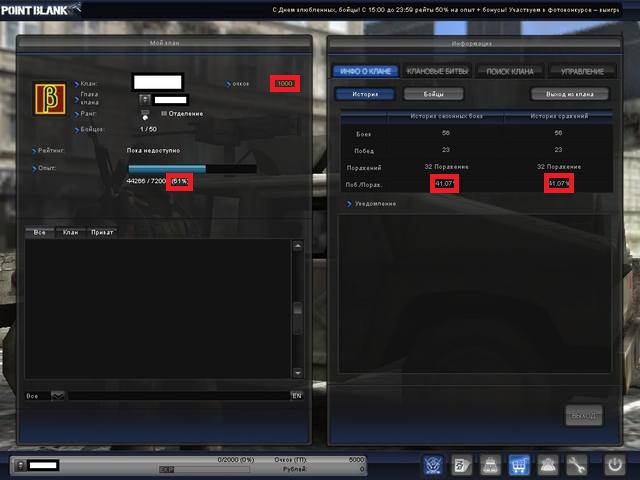
Task: Switch to the Клан chat tab
Action: (70, 232)
